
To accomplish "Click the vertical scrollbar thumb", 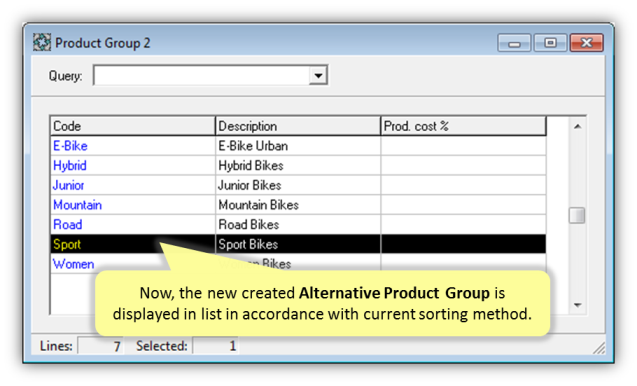I will point(577,215).
